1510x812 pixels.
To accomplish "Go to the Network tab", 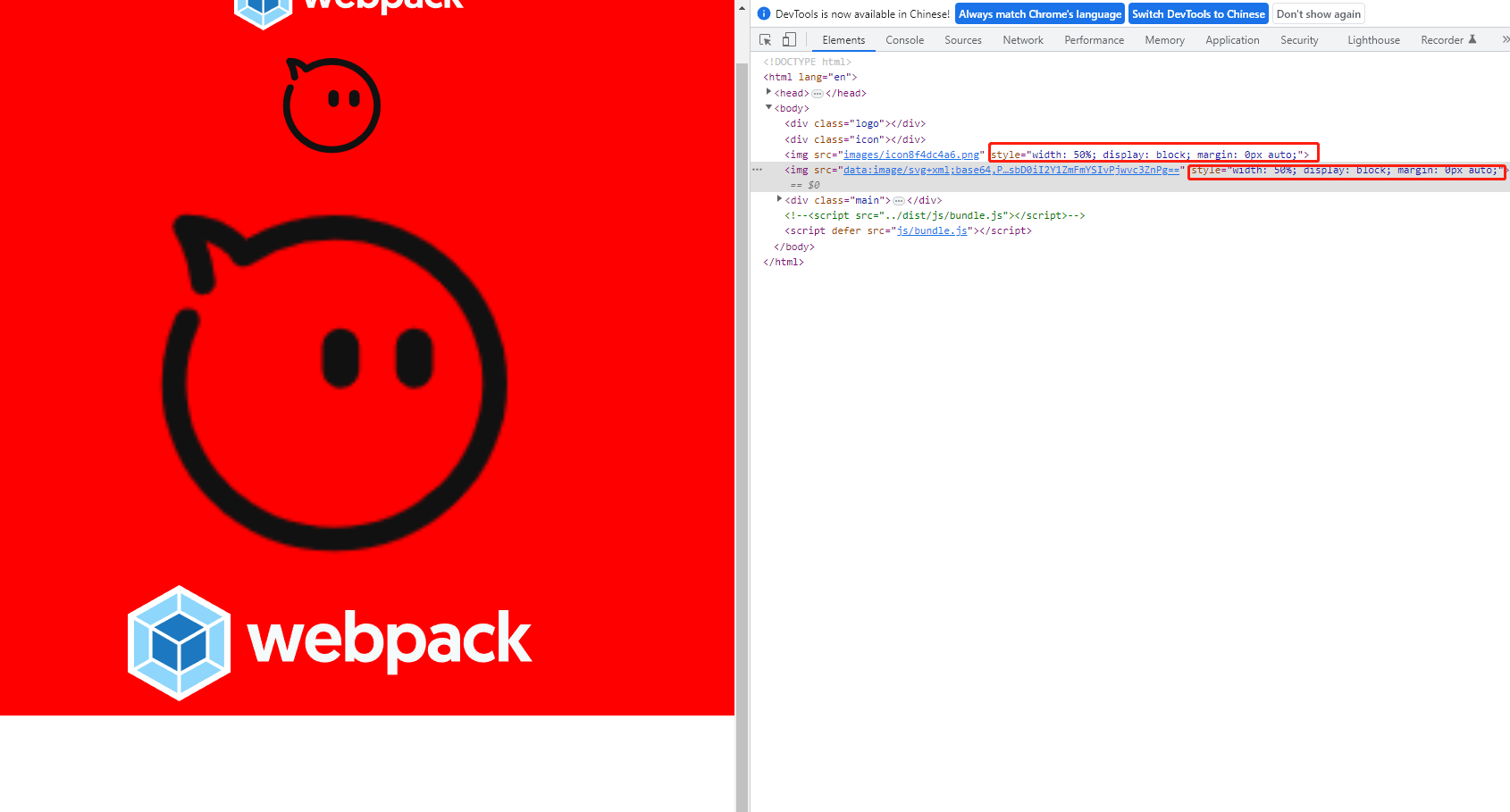I will (1023, 40).
